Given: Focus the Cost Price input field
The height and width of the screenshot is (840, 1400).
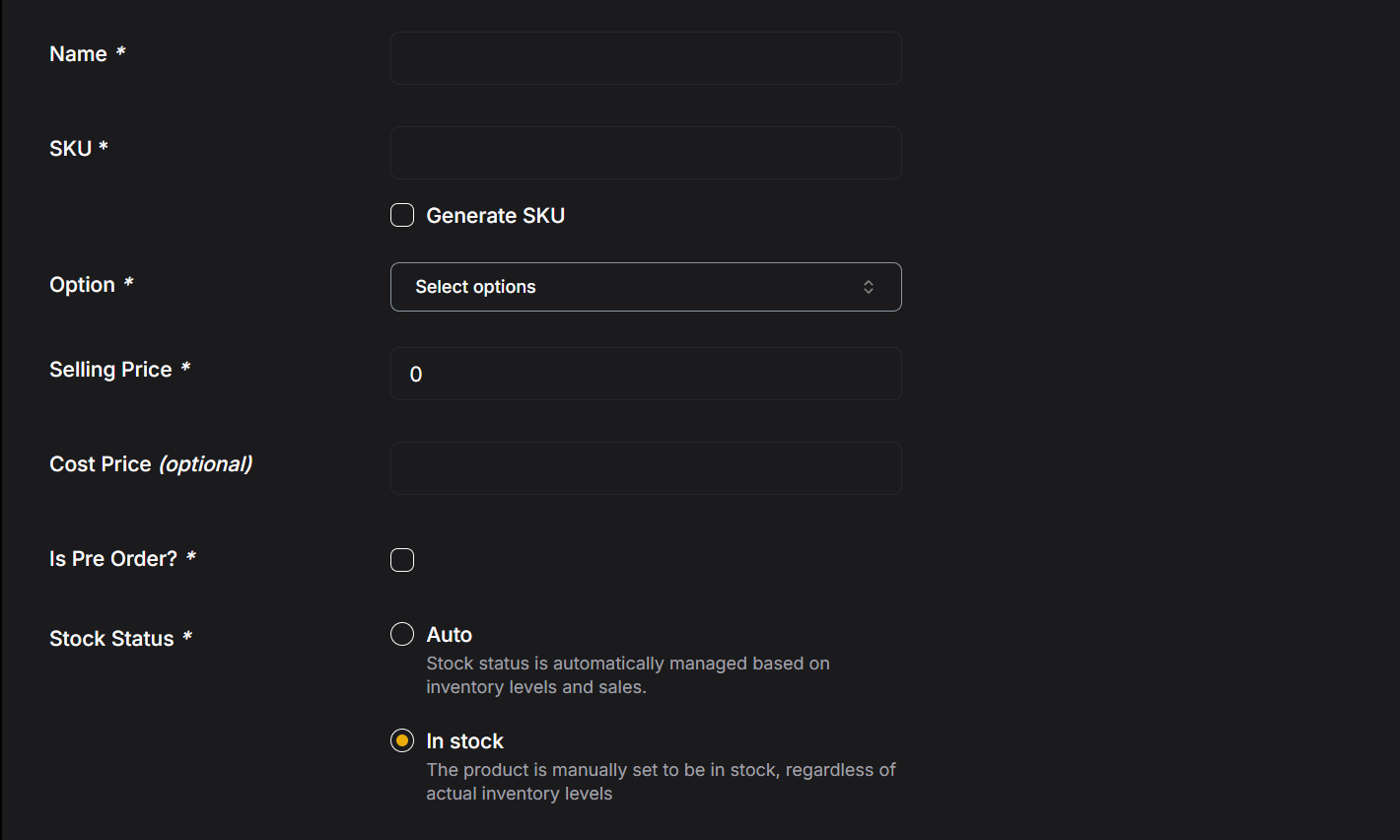Looking at the screenshot, I should coord(646,468).
